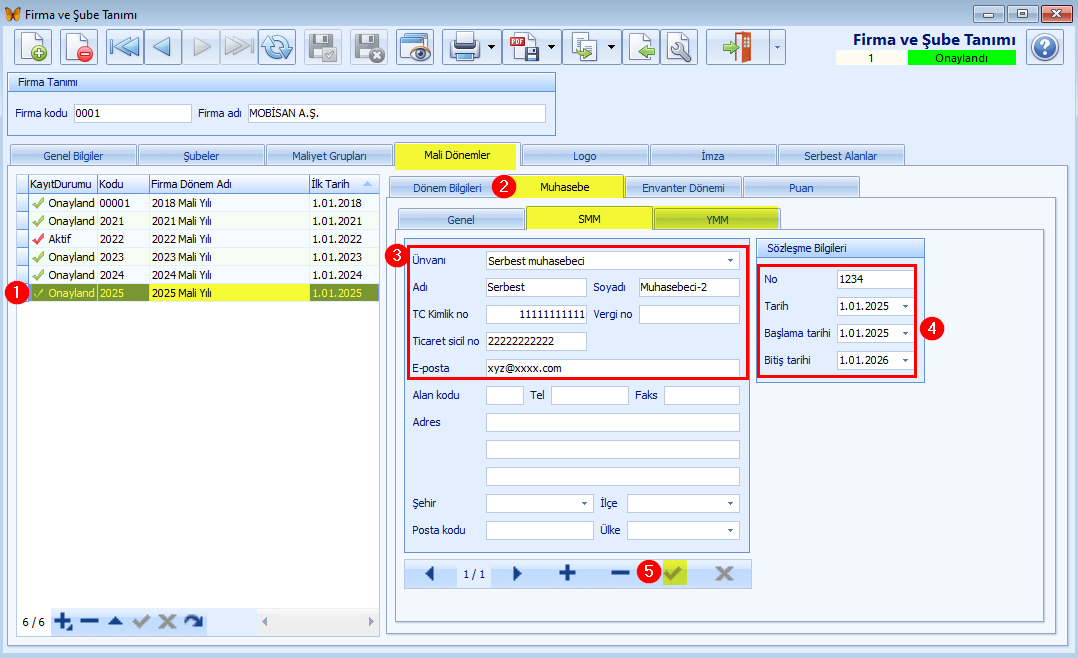The width and height of the screenshot is (1078, 658).
Task: Click the refresh arrow in grid navigator
Action: point(194,622)
